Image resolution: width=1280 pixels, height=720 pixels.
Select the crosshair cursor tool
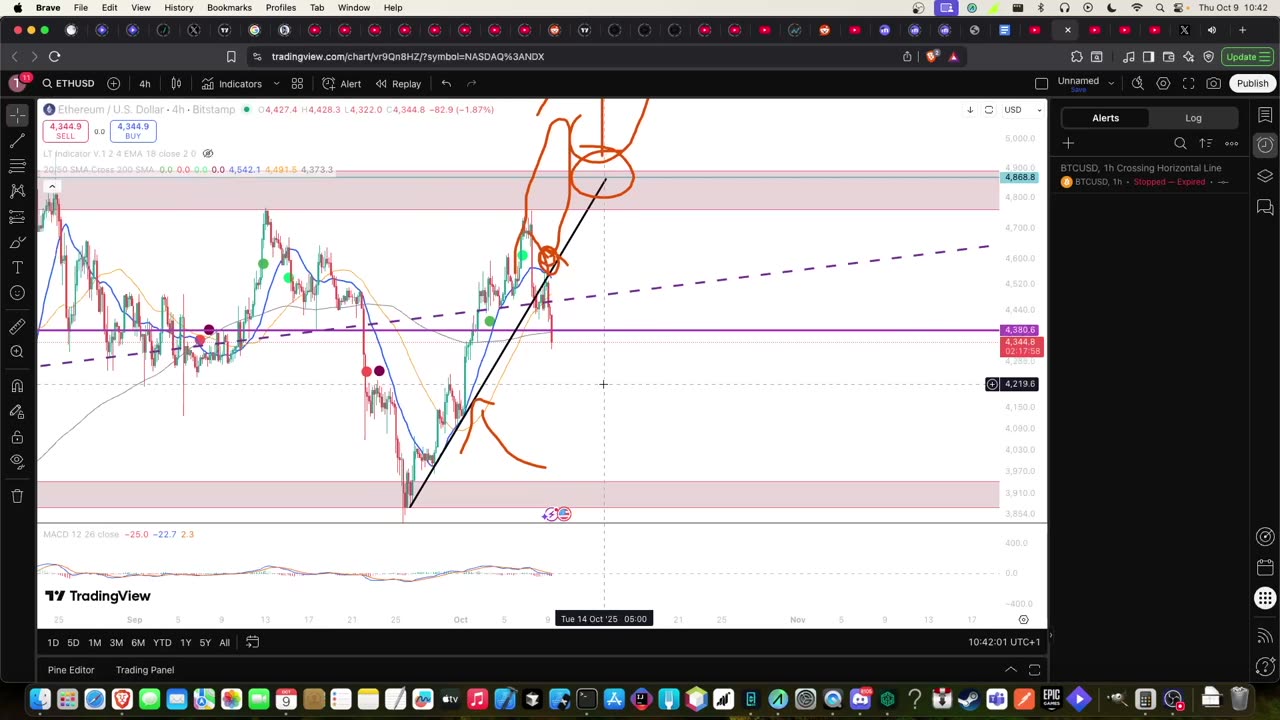(x=17, y=117)
